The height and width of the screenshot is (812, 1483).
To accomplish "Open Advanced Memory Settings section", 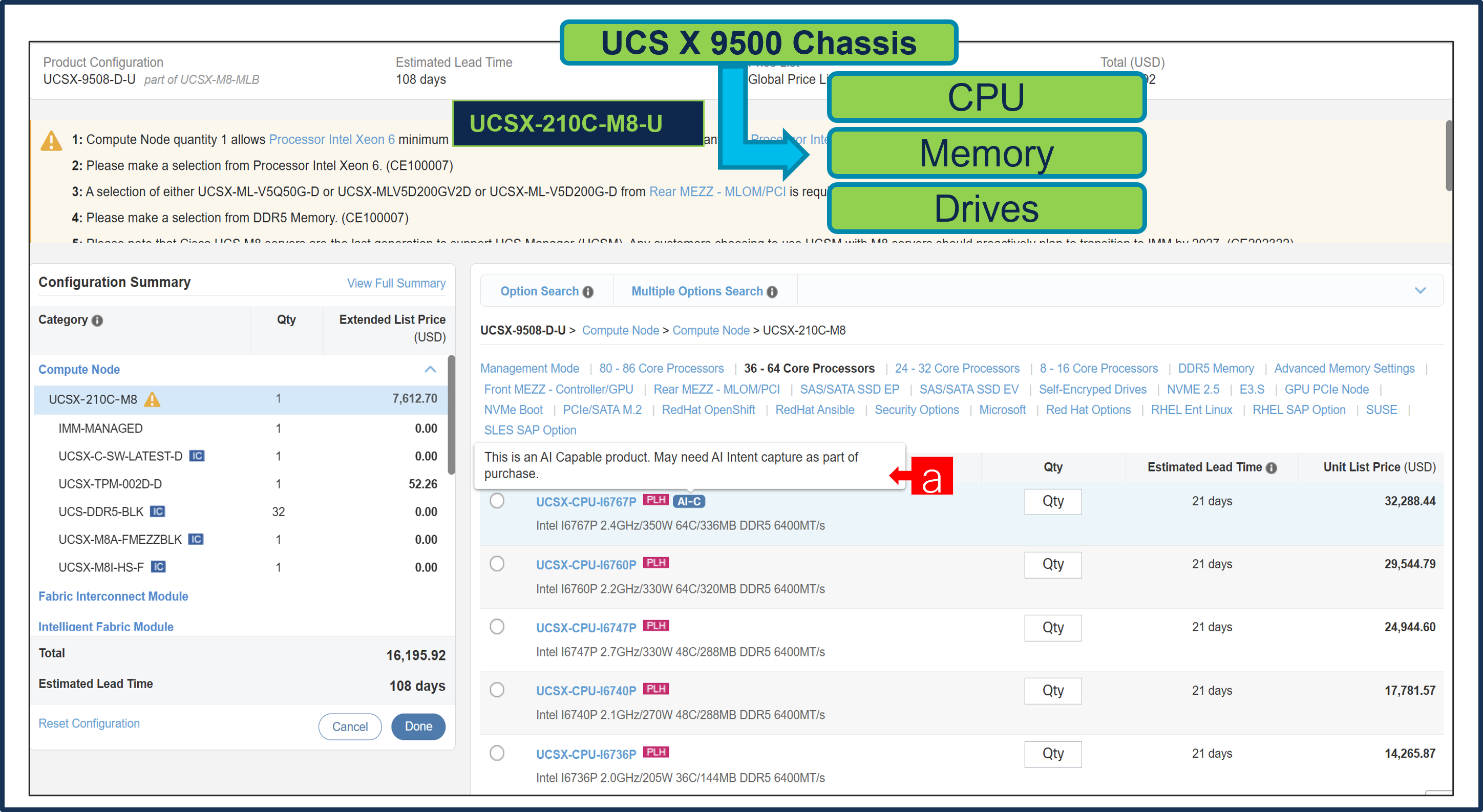I will coord(1344,368).
